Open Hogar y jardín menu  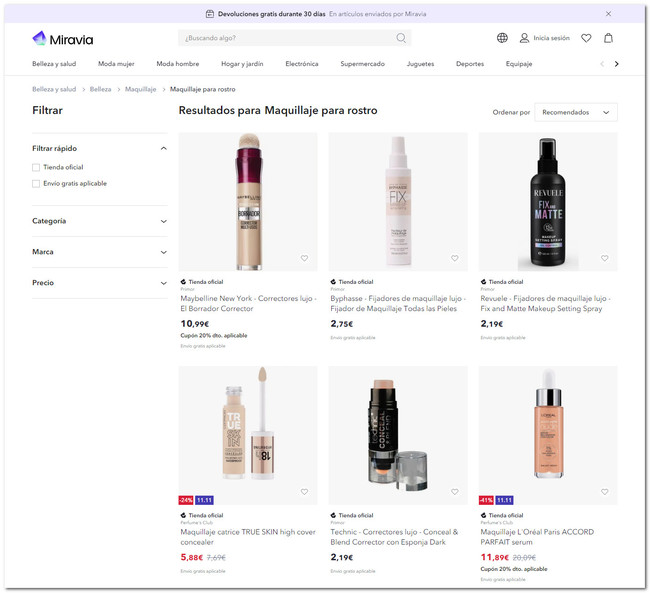(242, 64)
